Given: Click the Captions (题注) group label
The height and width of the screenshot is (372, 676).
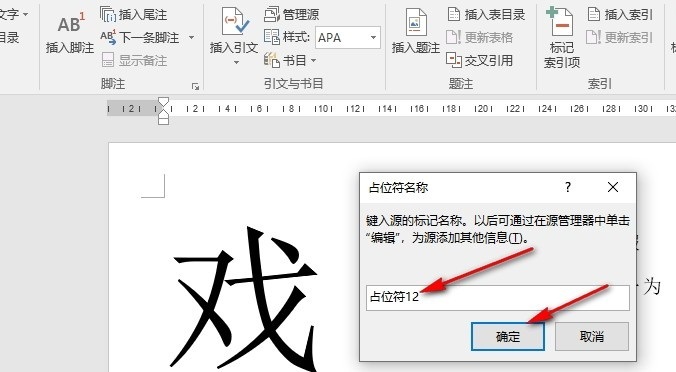Looking at the screenshot, I should tap(461, 84).
